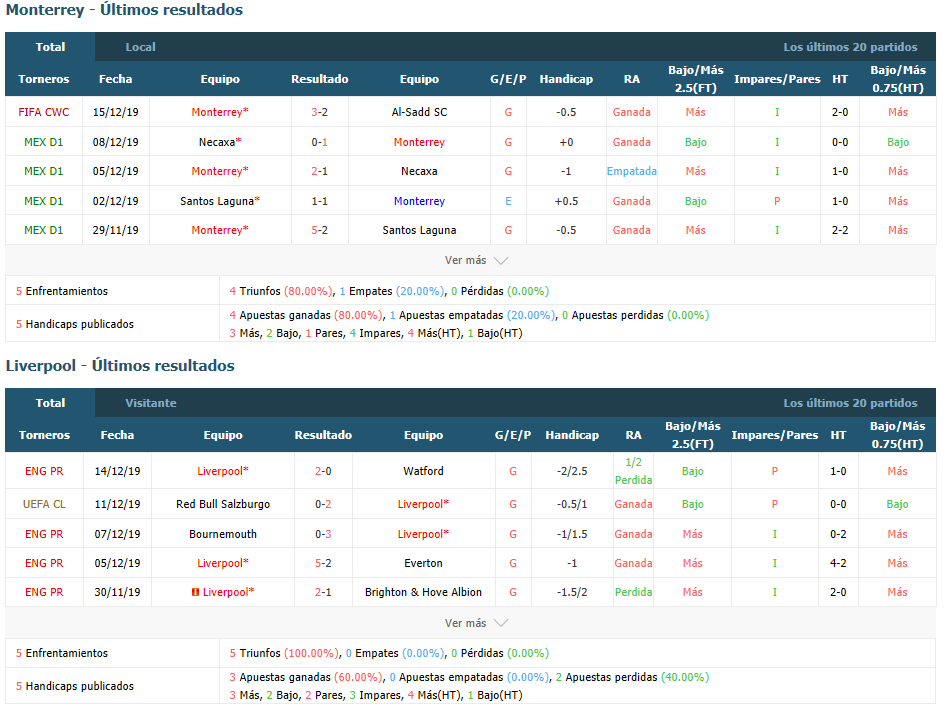Open Brighton & Hove Albion team link

click(x=424, y=593)
